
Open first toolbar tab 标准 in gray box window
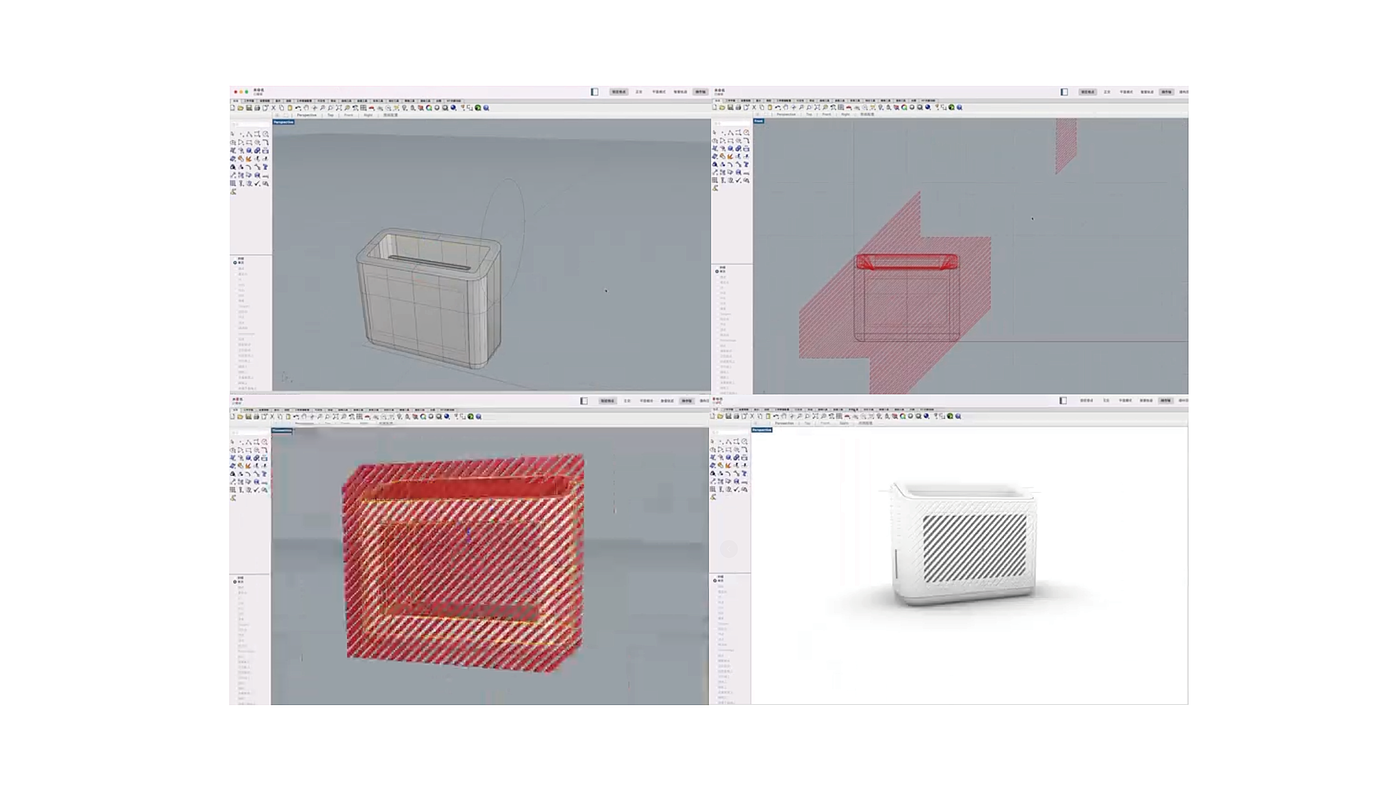236,101
